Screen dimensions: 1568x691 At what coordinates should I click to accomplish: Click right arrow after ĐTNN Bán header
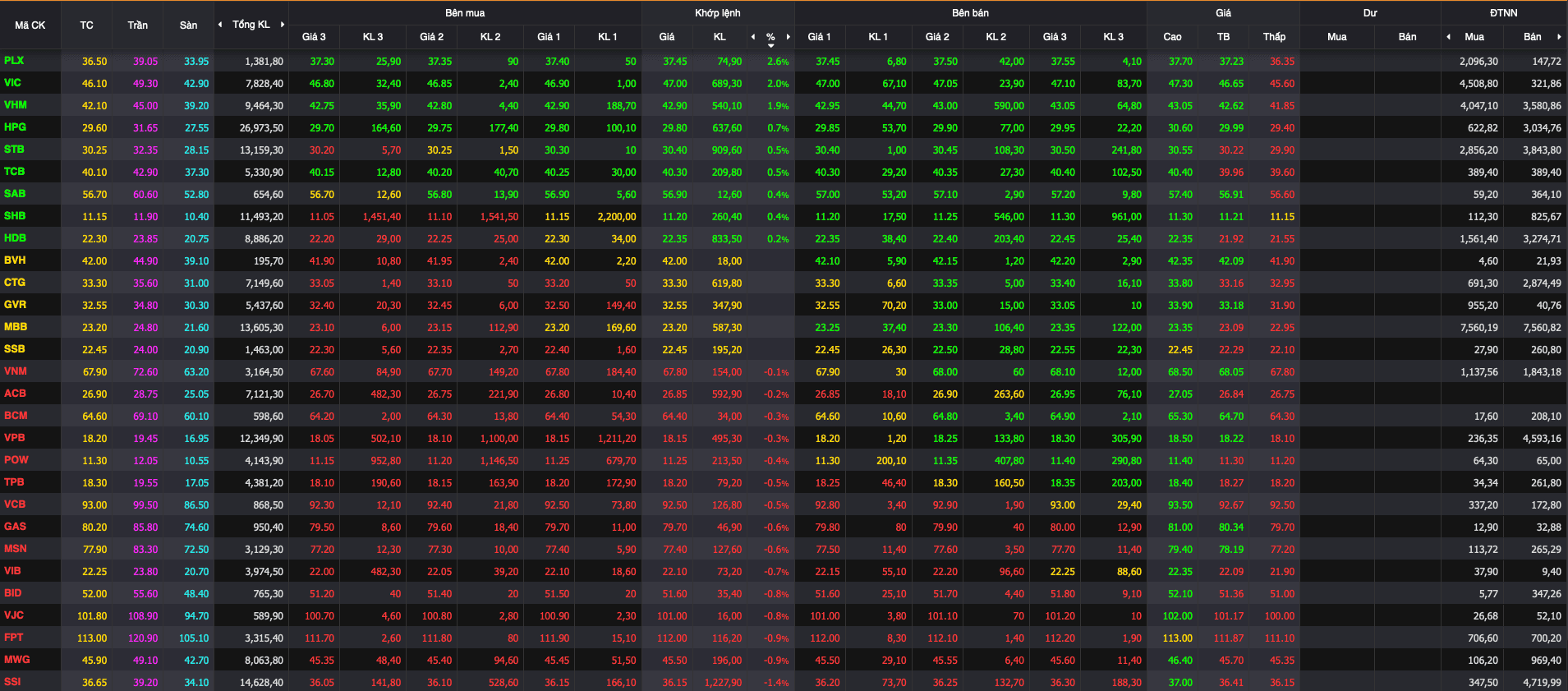click(x=1559, y=37)
